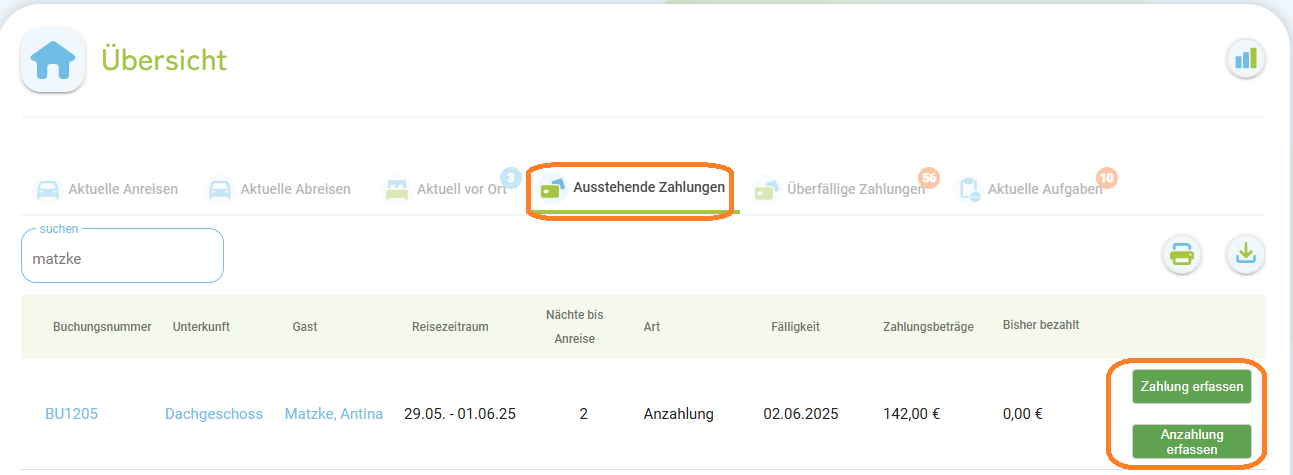Switch to the Aktuelle Anreisen tab
1293x475 pixels.
(x=106, y=189)
